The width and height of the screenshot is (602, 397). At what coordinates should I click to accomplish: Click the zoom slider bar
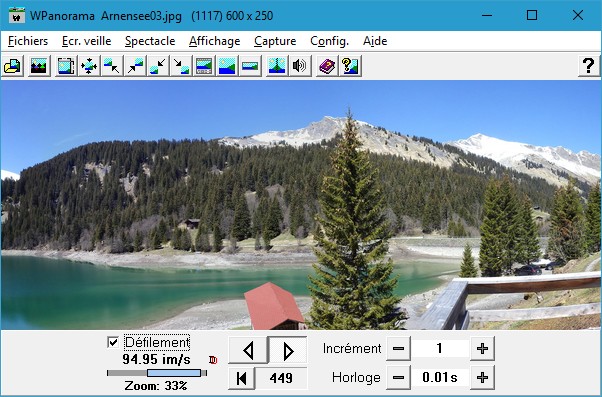157,373
